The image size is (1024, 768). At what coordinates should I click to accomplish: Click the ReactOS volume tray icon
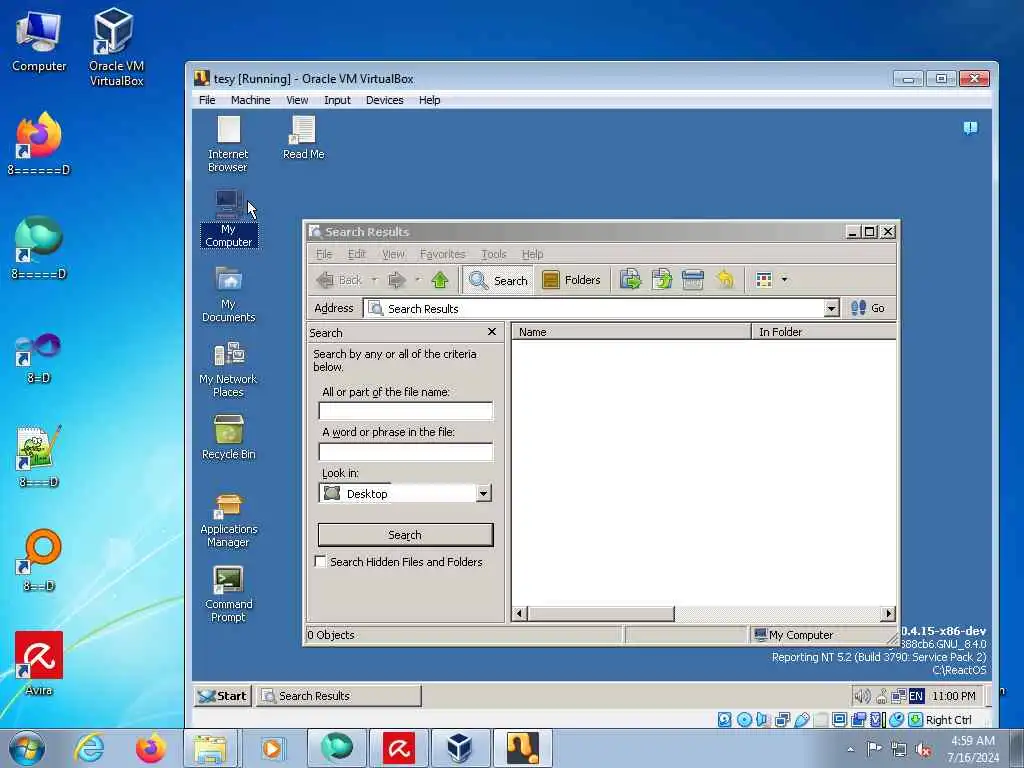862,696
